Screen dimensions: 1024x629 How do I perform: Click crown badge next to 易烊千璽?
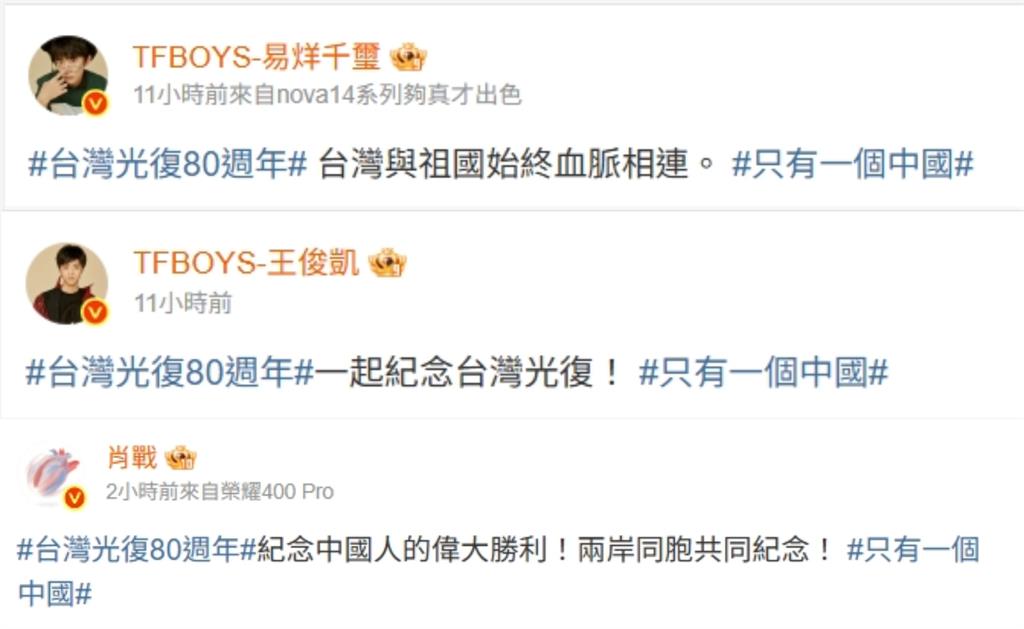[408, 57]
